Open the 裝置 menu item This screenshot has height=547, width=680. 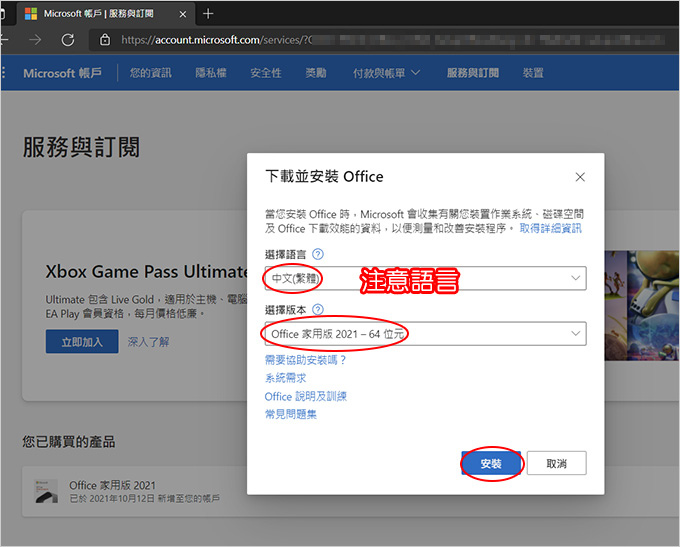click(533, 73)
